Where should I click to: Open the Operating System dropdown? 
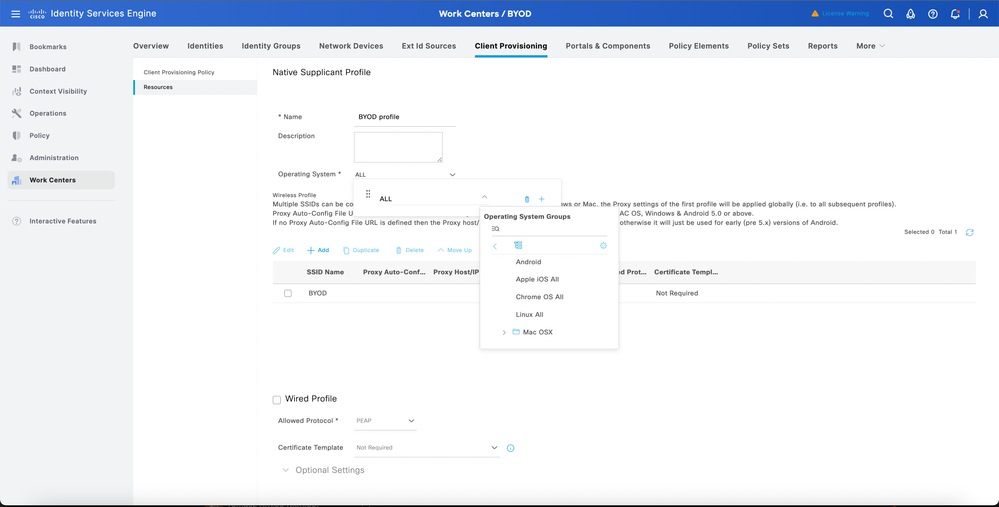(x=405, y=175)
